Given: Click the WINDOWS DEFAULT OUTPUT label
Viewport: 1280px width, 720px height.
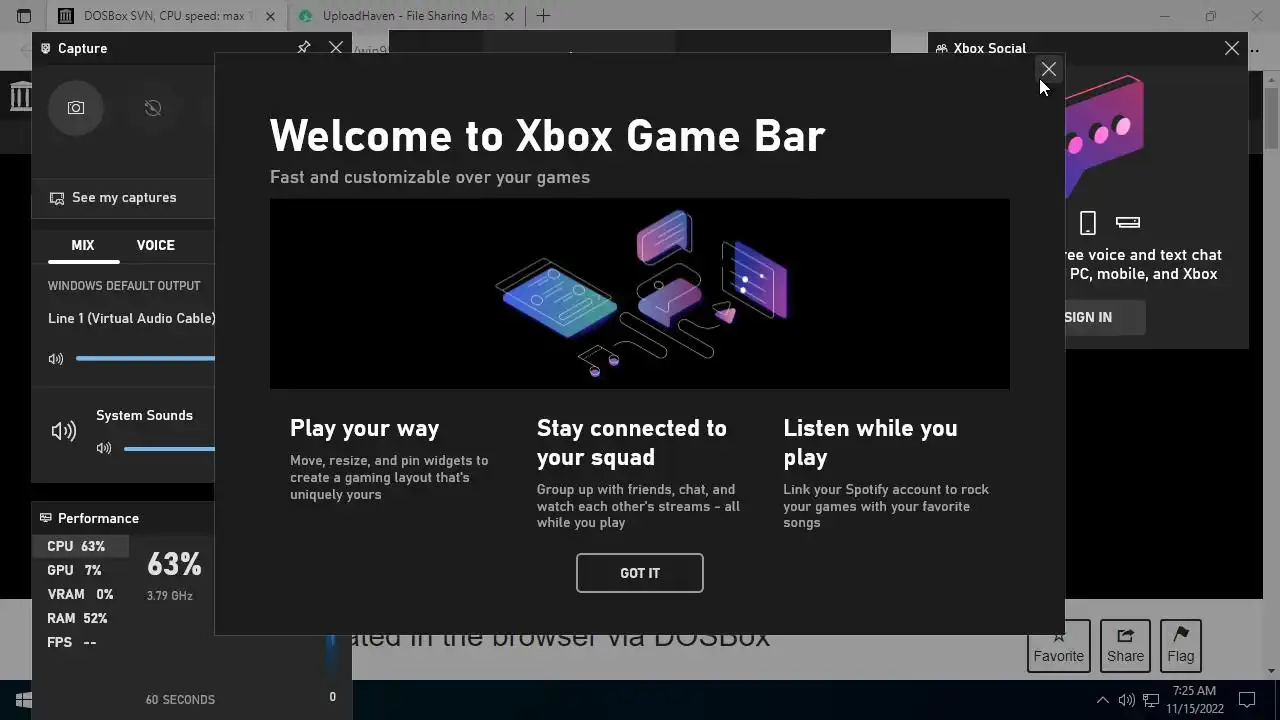Looking at the screenshot, I should [124, 286].
